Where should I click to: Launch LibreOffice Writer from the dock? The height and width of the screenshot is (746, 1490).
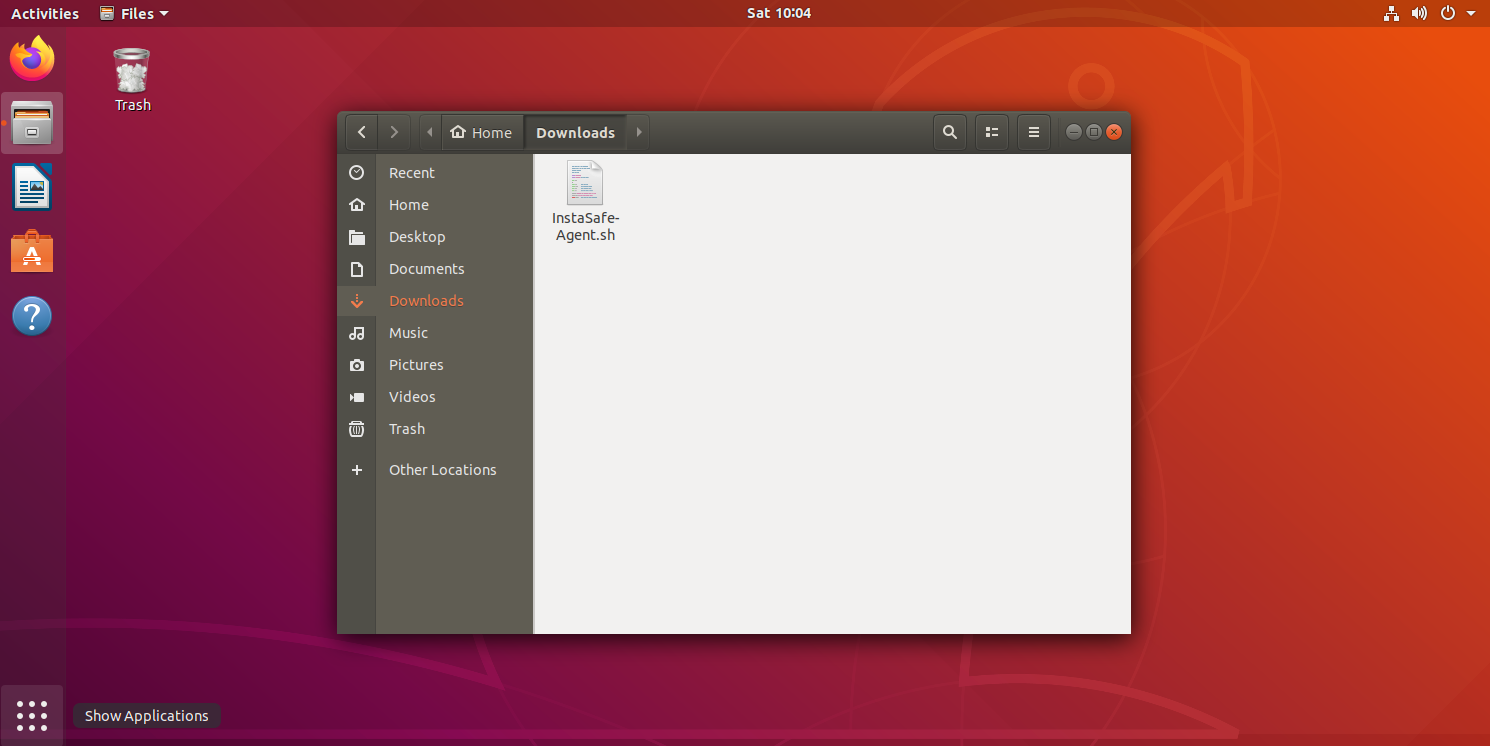click(32, 187)
